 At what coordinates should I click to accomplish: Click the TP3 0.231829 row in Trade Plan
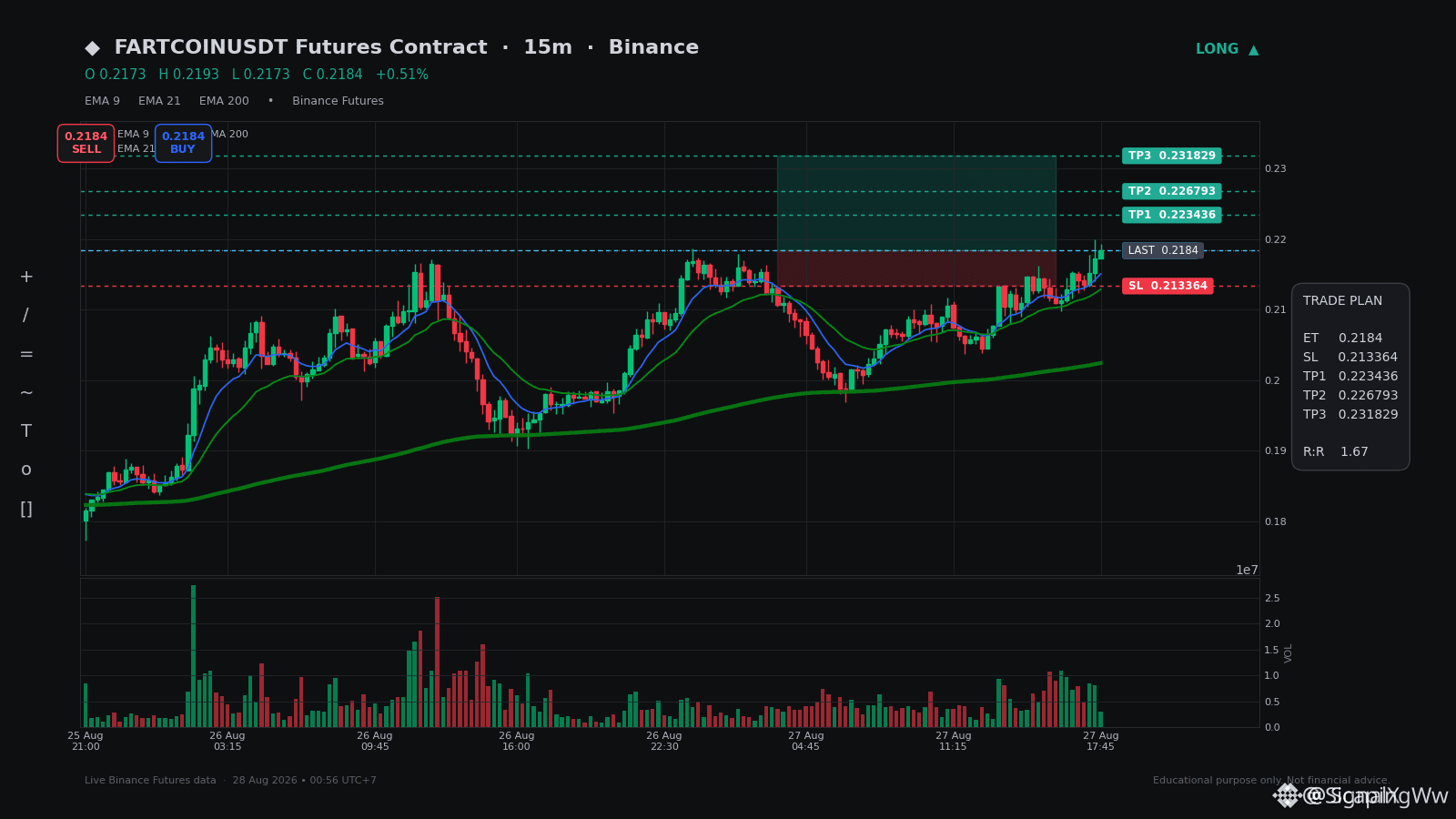1350,415
